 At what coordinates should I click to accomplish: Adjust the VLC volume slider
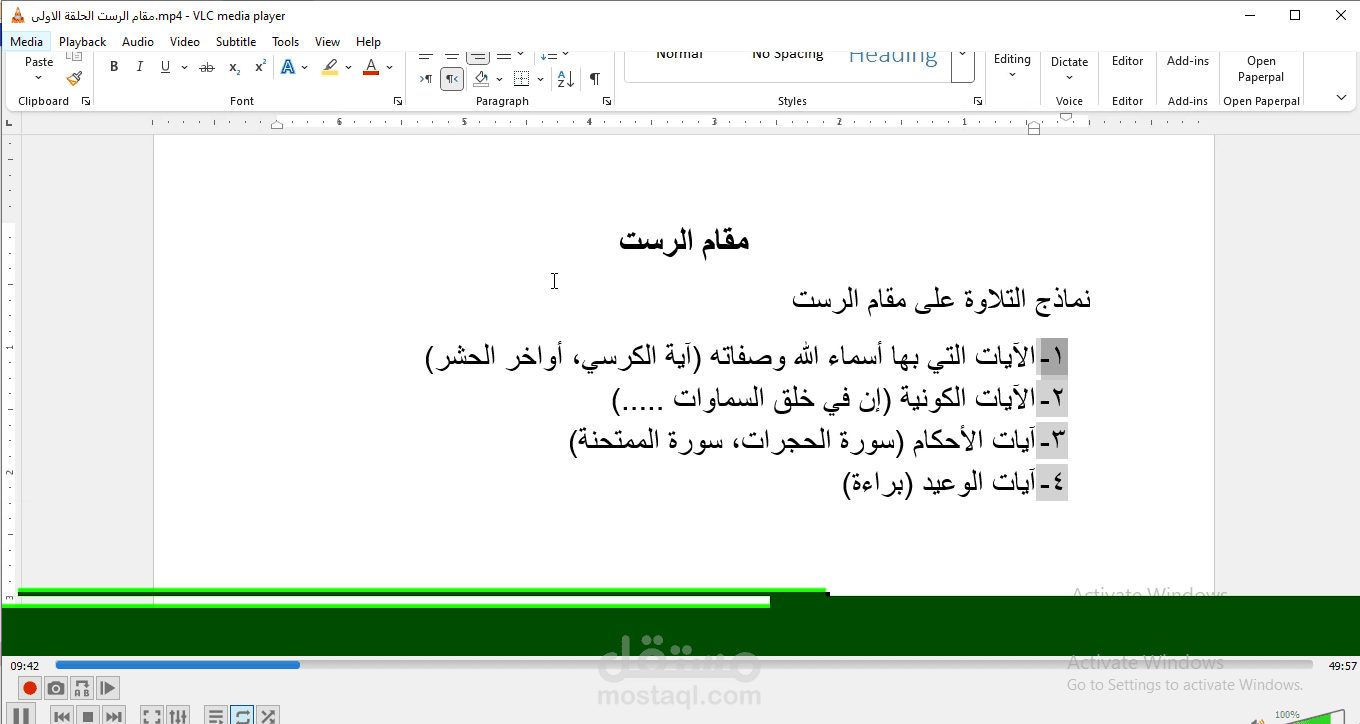tap(1317, 716)
